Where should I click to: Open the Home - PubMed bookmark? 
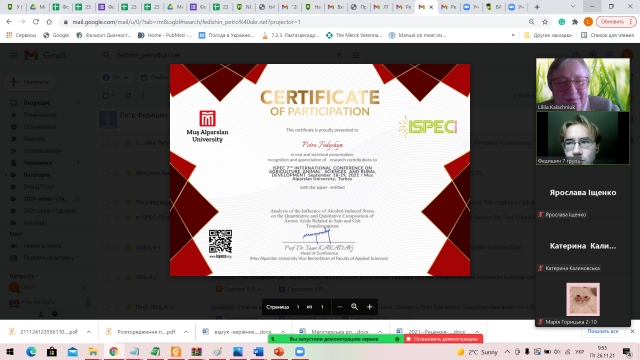coord(165,35)
